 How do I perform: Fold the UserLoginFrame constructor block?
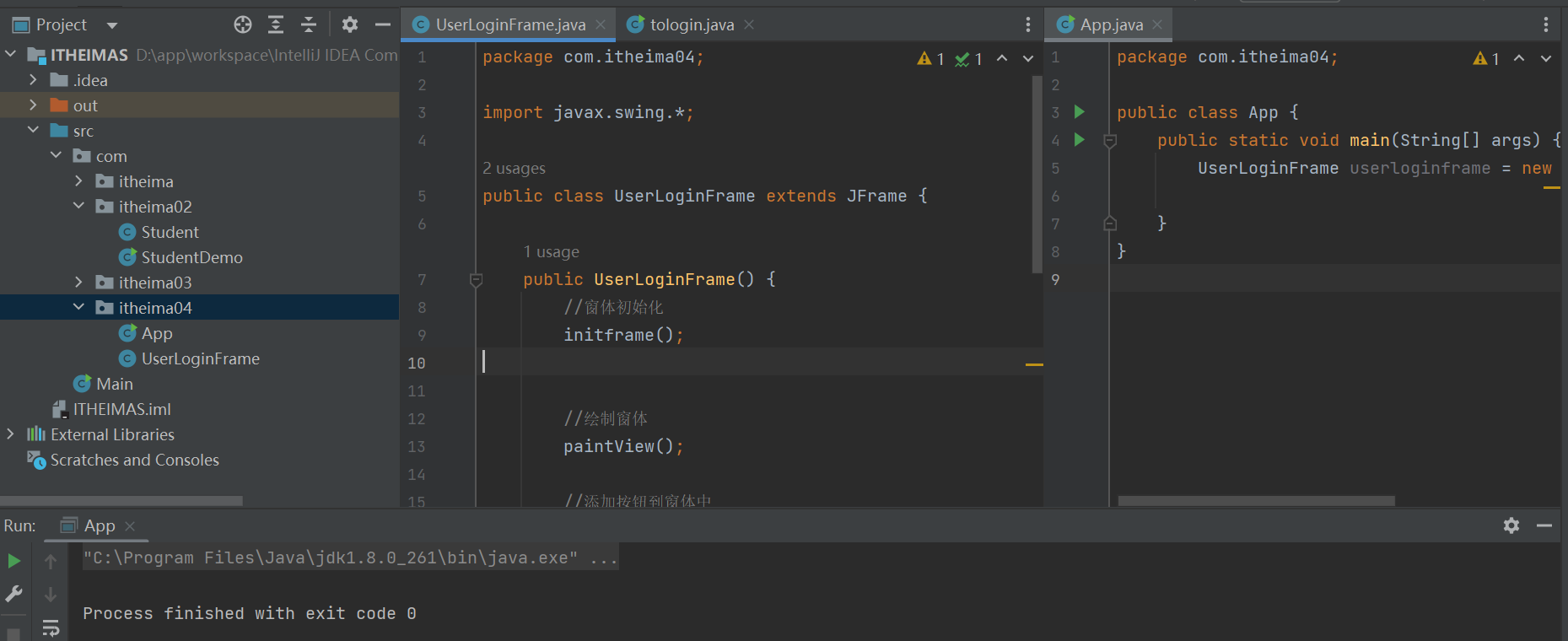(x=476, y=280)
